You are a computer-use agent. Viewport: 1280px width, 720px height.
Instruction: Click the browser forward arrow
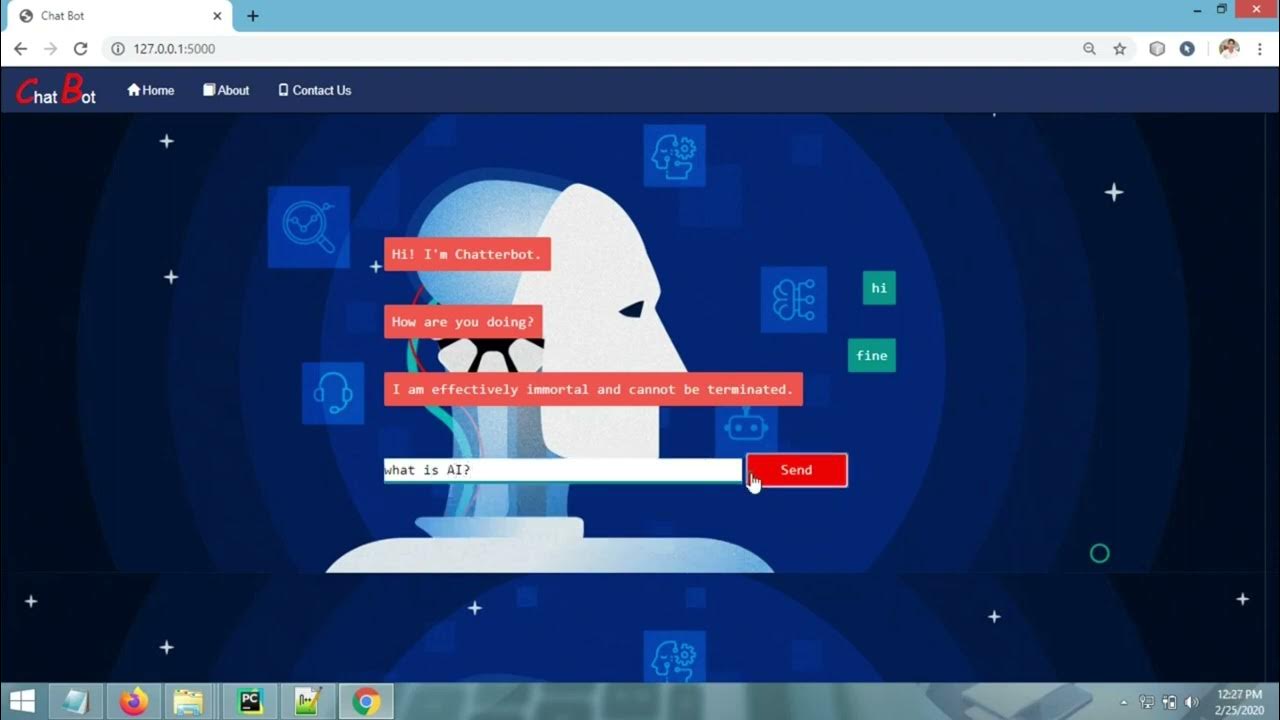[x=50, y=48]
